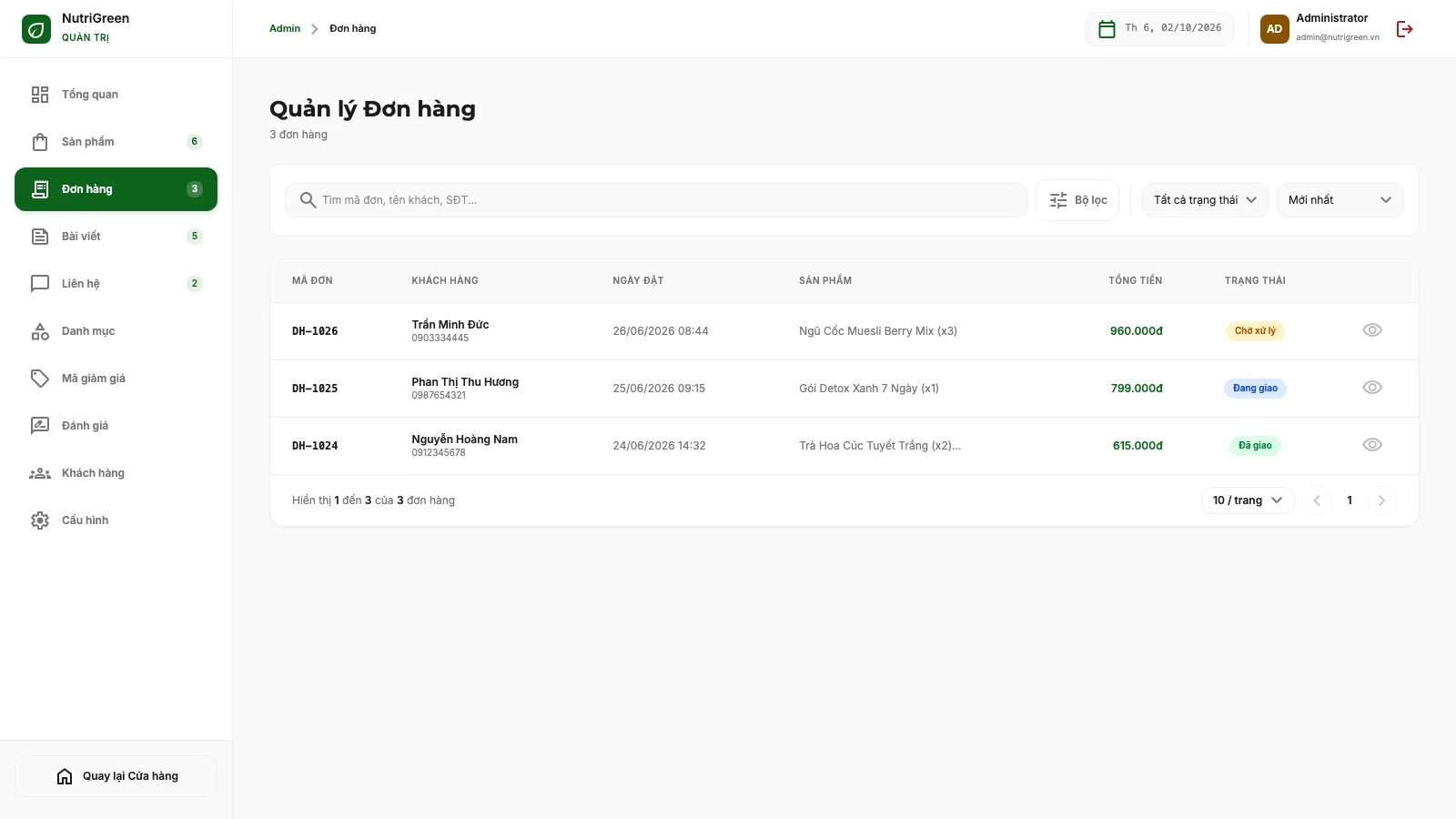
Task: Open the Mới nhất sort dropdown
Action: click(x=1340, y=200)
